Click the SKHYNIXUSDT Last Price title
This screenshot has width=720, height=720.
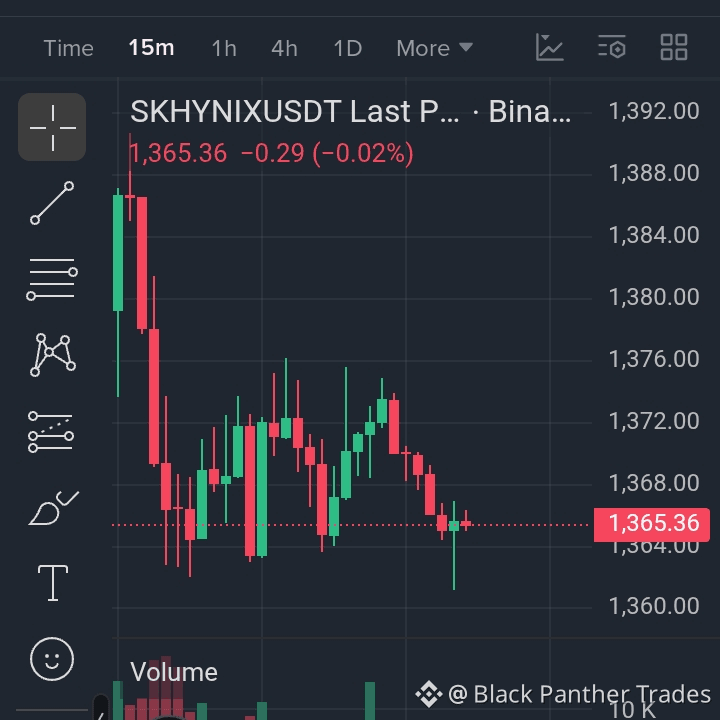coord(295,112)
